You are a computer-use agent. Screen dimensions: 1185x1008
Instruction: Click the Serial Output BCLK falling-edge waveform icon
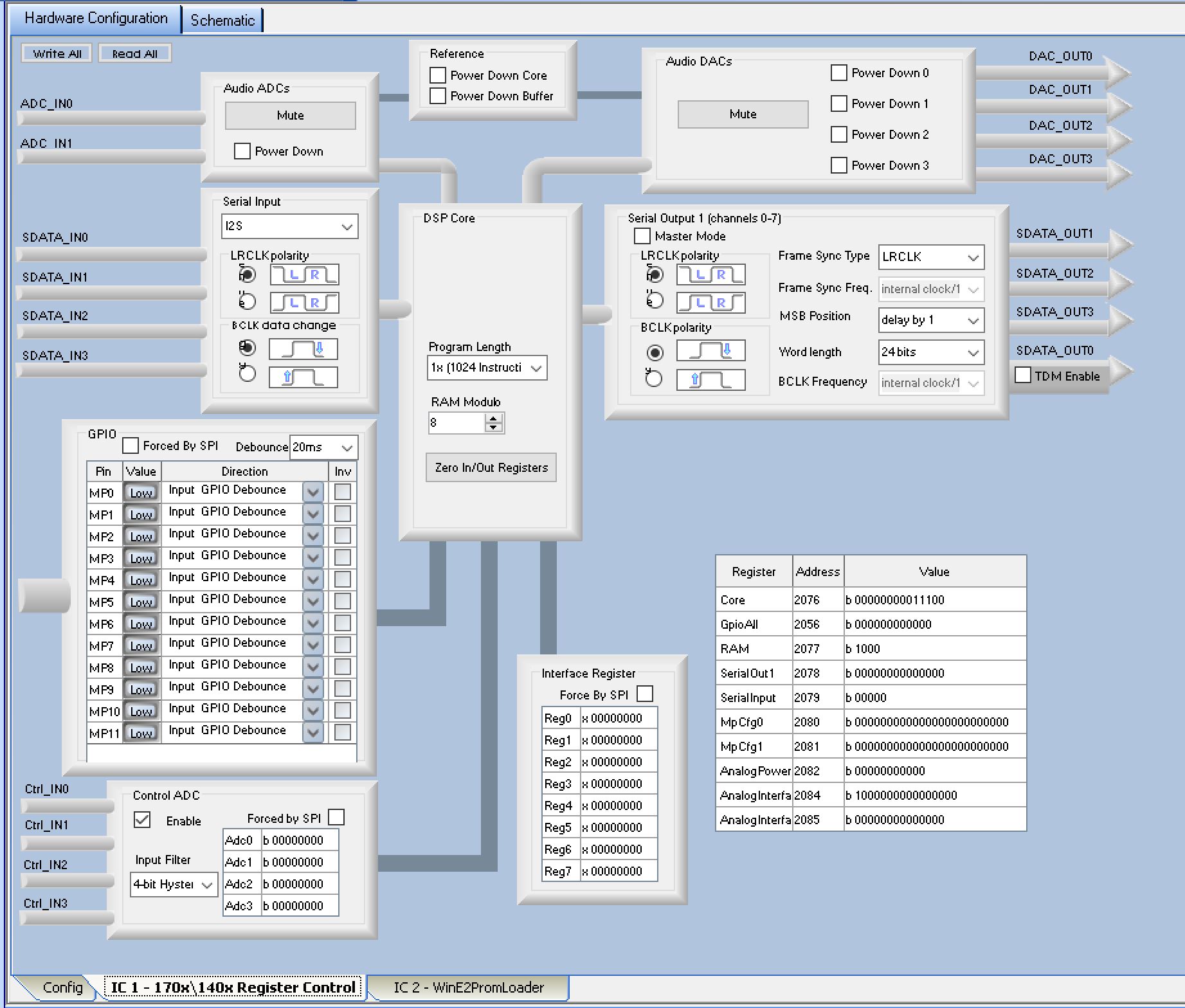click(x=710, y=351)
